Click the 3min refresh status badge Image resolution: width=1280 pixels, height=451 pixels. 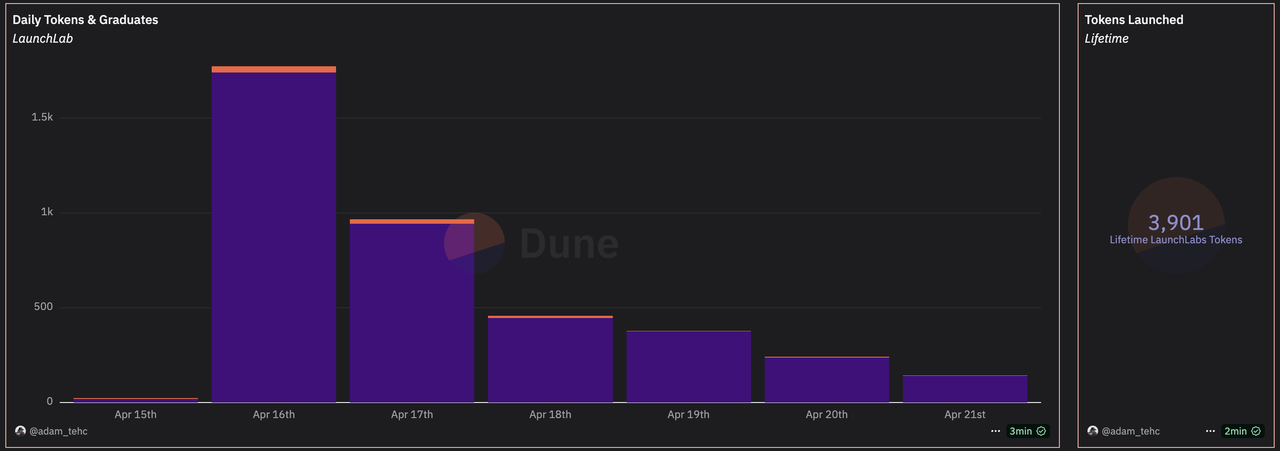click(x=1020, y=431)
